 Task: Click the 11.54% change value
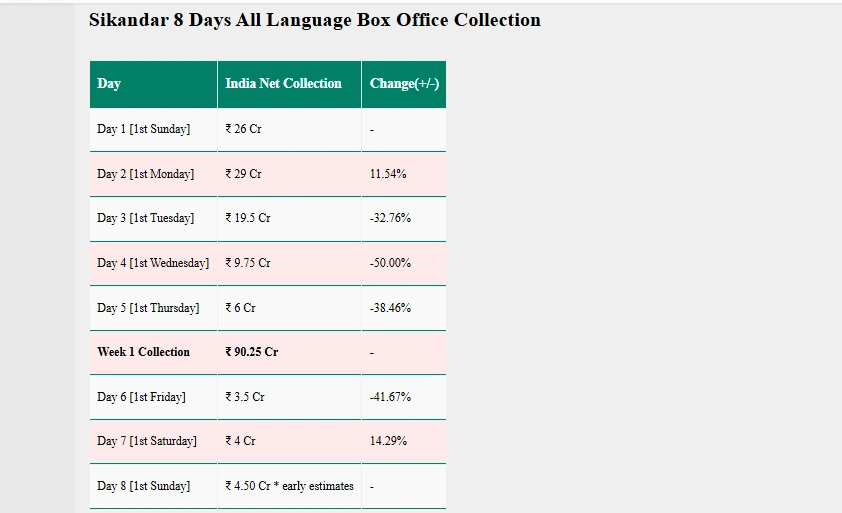tap(388, 174)
